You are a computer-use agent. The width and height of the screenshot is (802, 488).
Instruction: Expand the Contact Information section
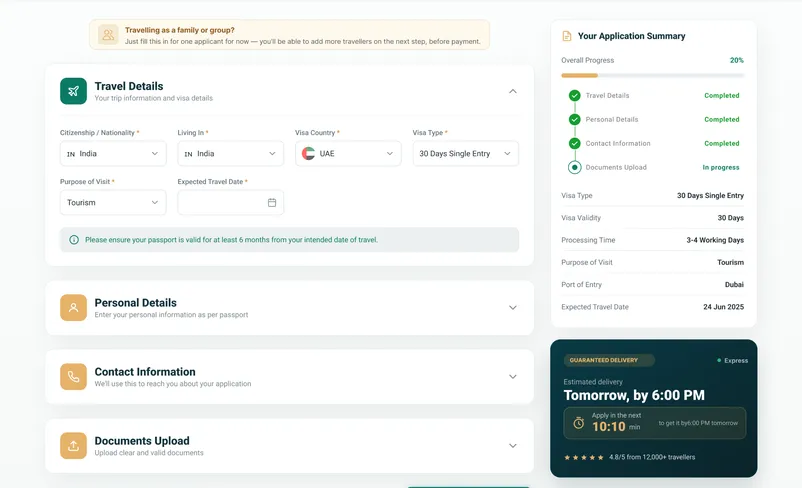tap(513, 377)
